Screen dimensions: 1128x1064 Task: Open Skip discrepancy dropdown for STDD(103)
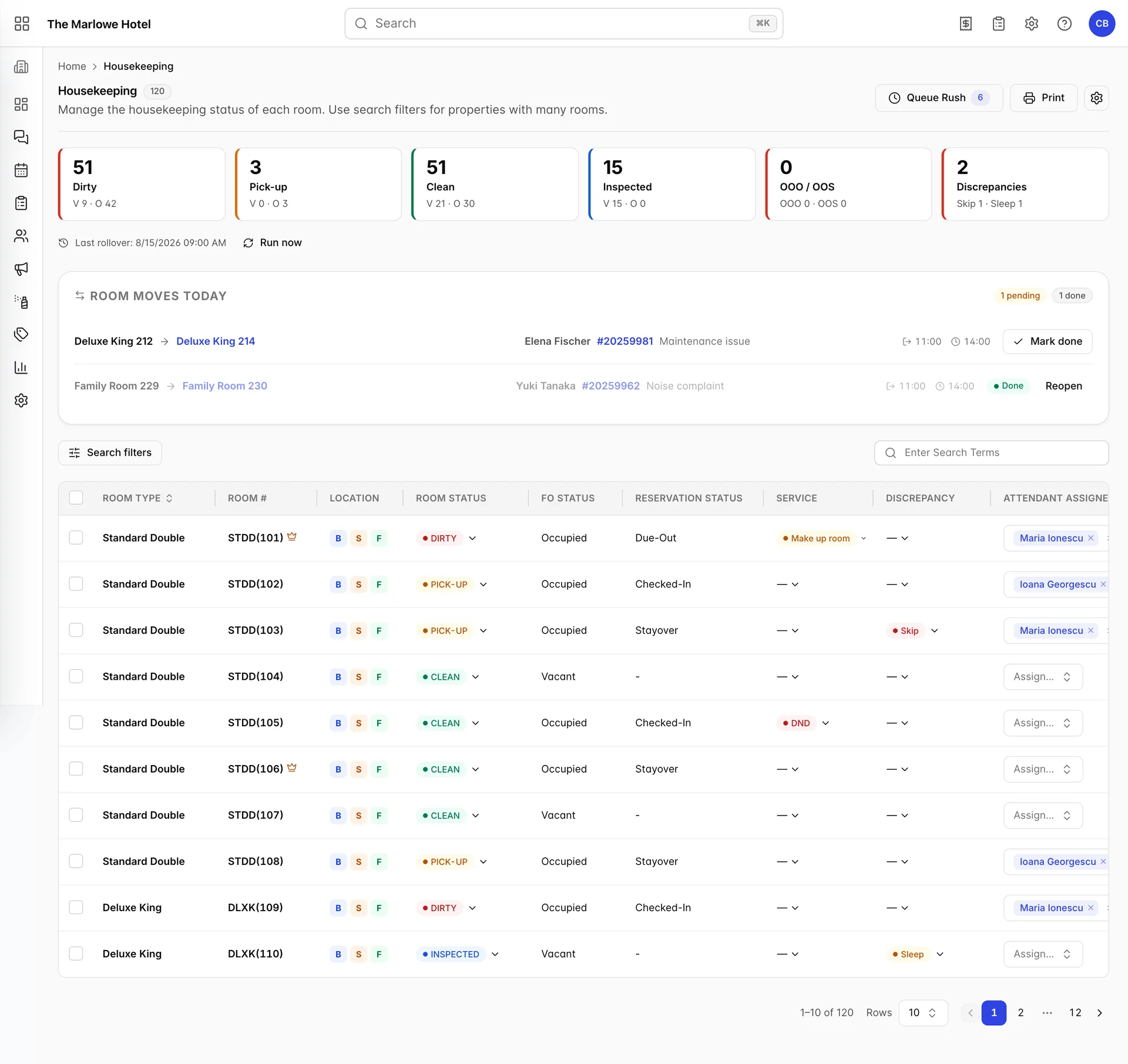912,630
